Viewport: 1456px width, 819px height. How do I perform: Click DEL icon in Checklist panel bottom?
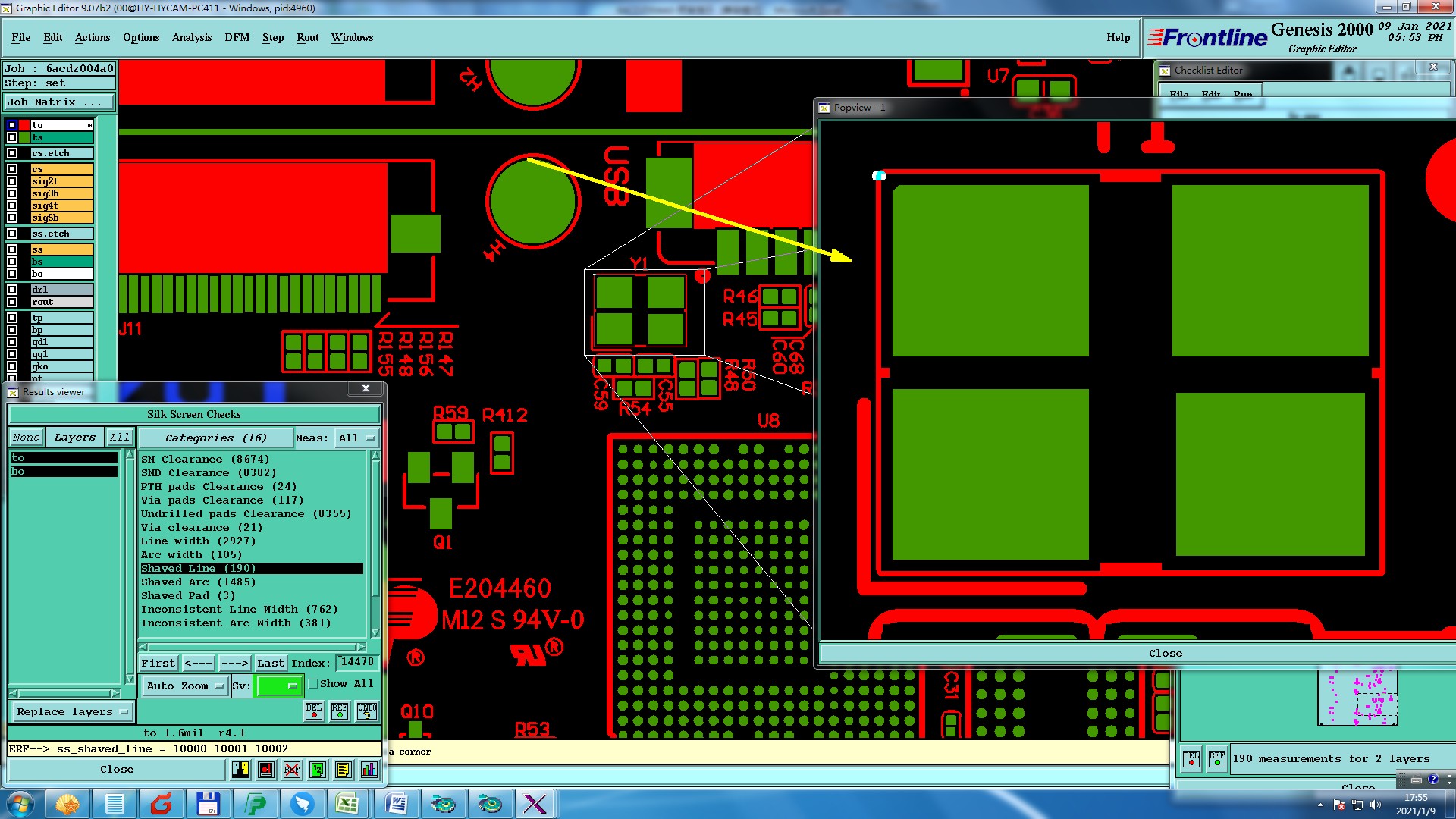click(x=1191, y=758)
